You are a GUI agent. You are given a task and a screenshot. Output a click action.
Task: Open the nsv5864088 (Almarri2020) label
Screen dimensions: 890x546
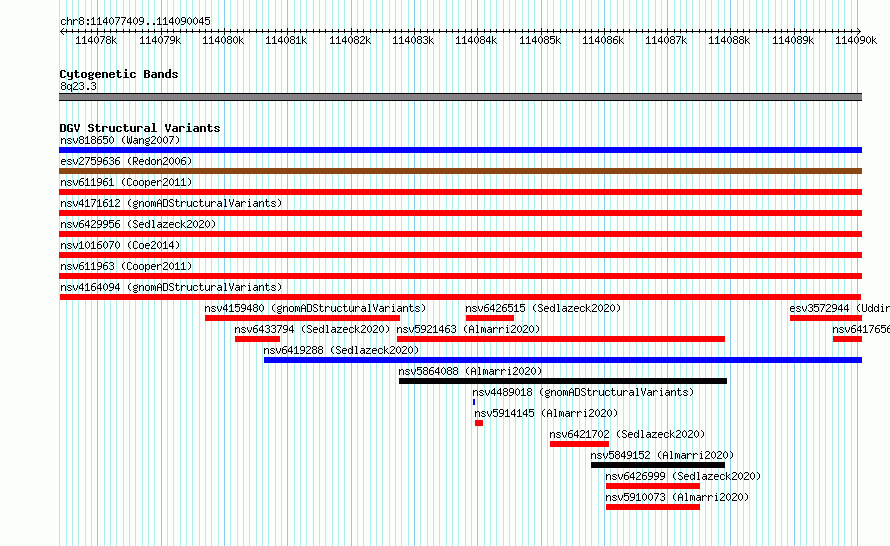(470, 371)
